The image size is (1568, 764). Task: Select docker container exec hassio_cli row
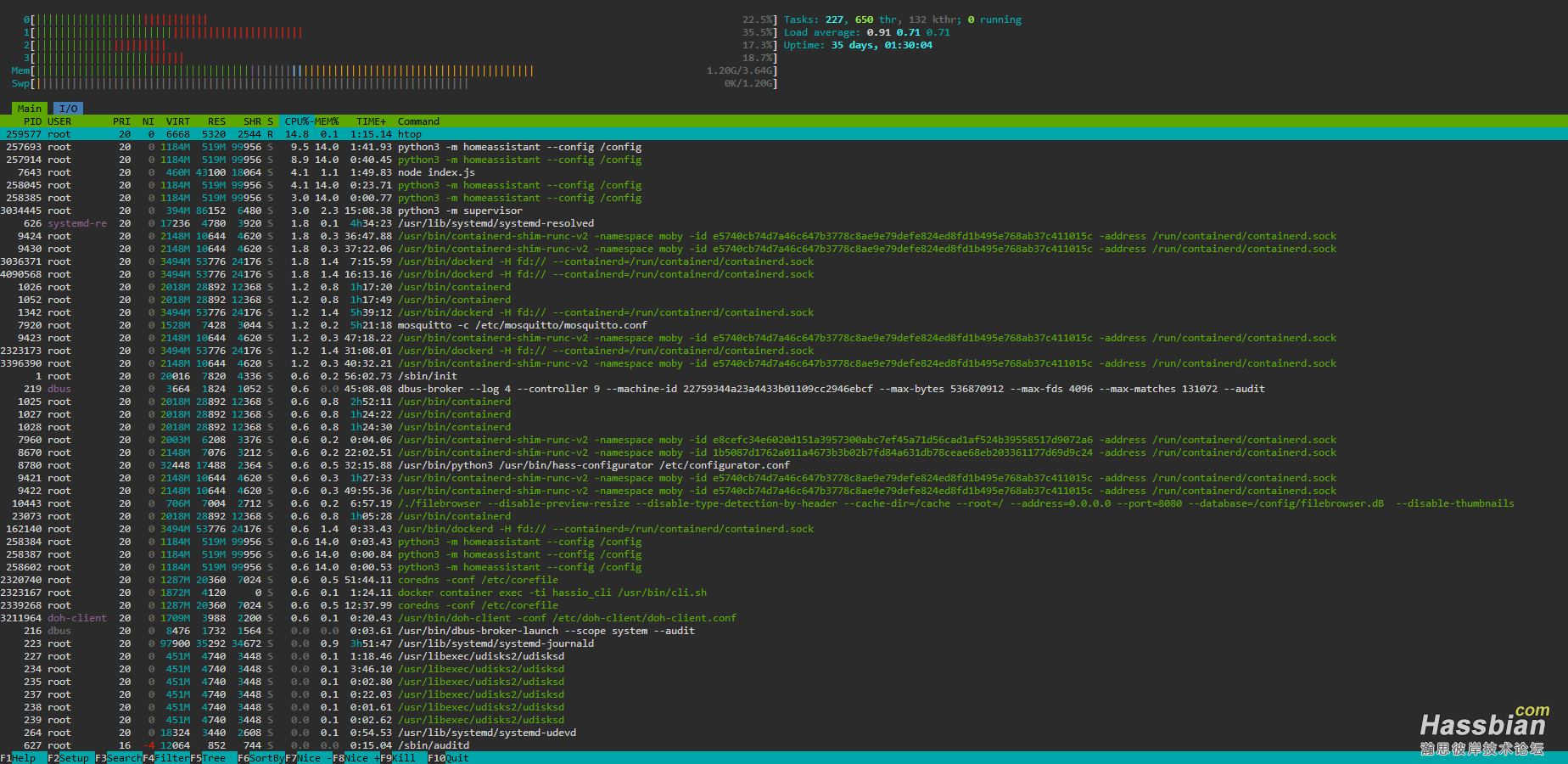[784, 593]
